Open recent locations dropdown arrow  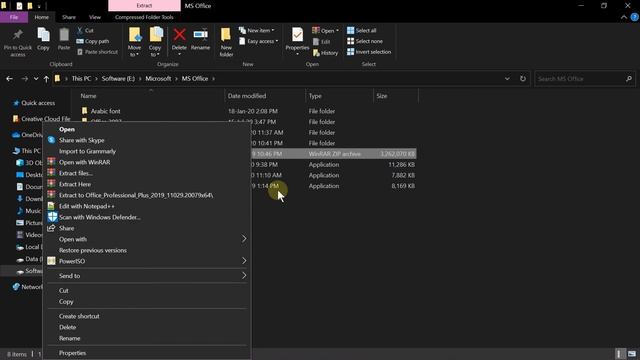click(x=36, y=79)
